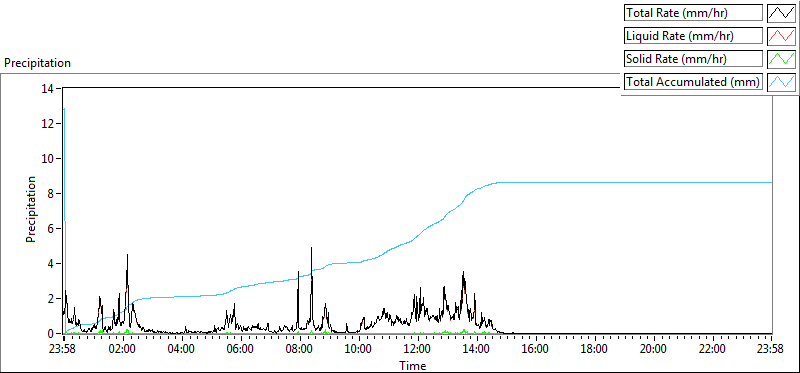The width and height of the screenshot is (800, 373).
Task: Click the 4 value on the Y axis
Action: coord(51,264)
